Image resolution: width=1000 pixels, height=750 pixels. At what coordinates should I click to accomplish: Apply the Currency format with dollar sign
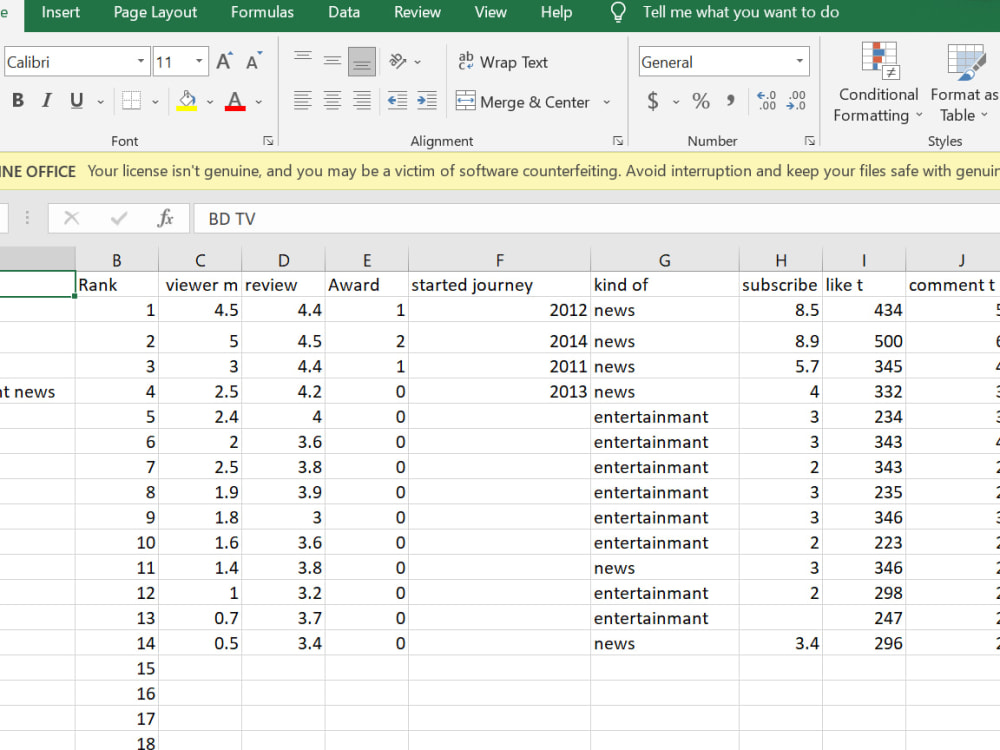(x=654, y=101)
